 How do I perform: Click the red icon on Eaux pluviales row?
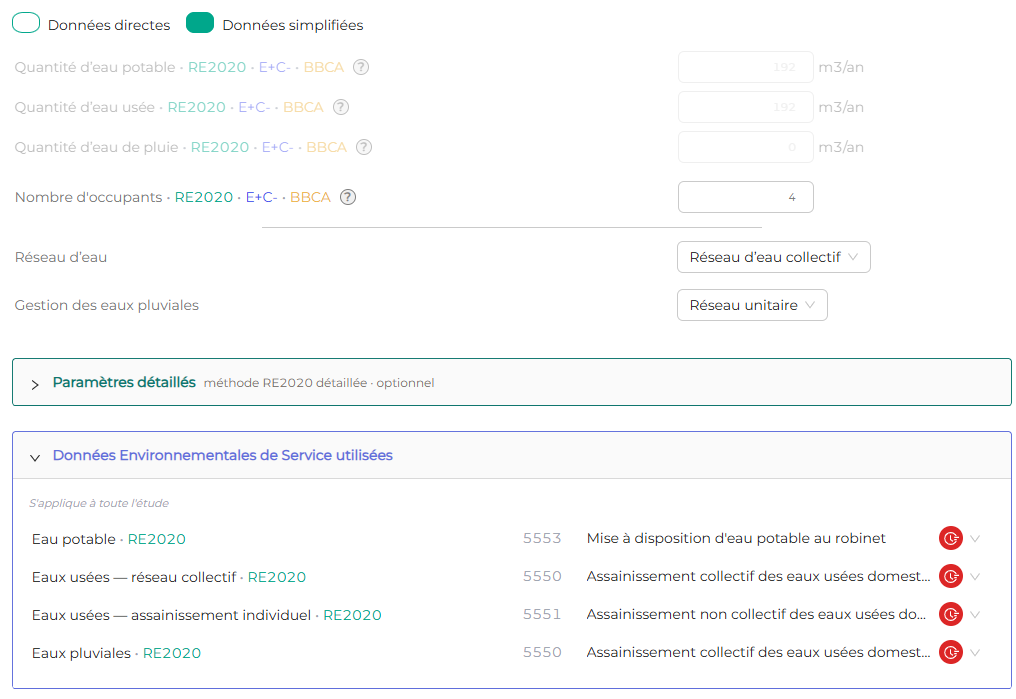coord(951,652)
